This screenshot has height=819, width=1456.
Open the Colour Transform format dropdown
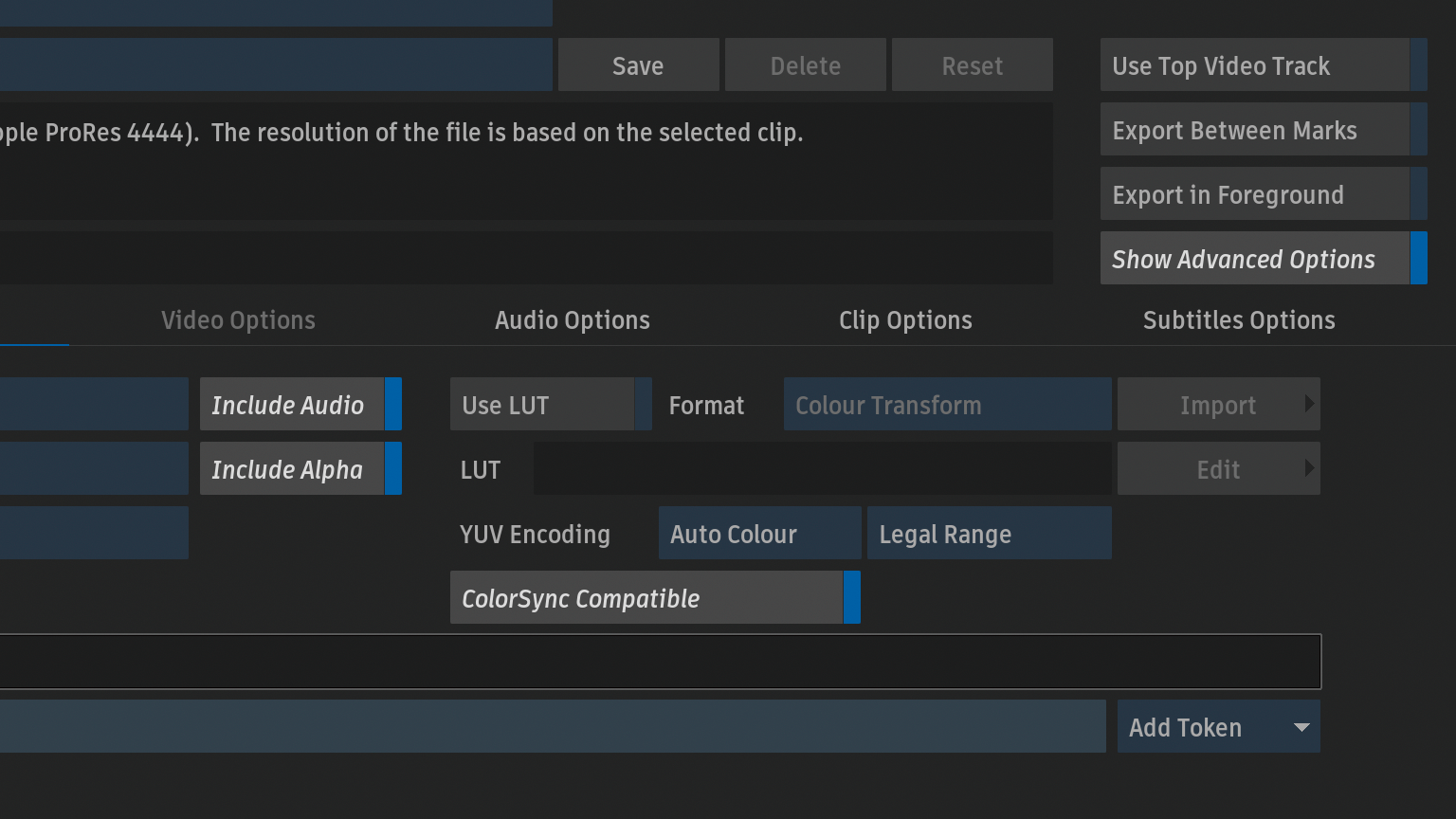click(947, 405)
